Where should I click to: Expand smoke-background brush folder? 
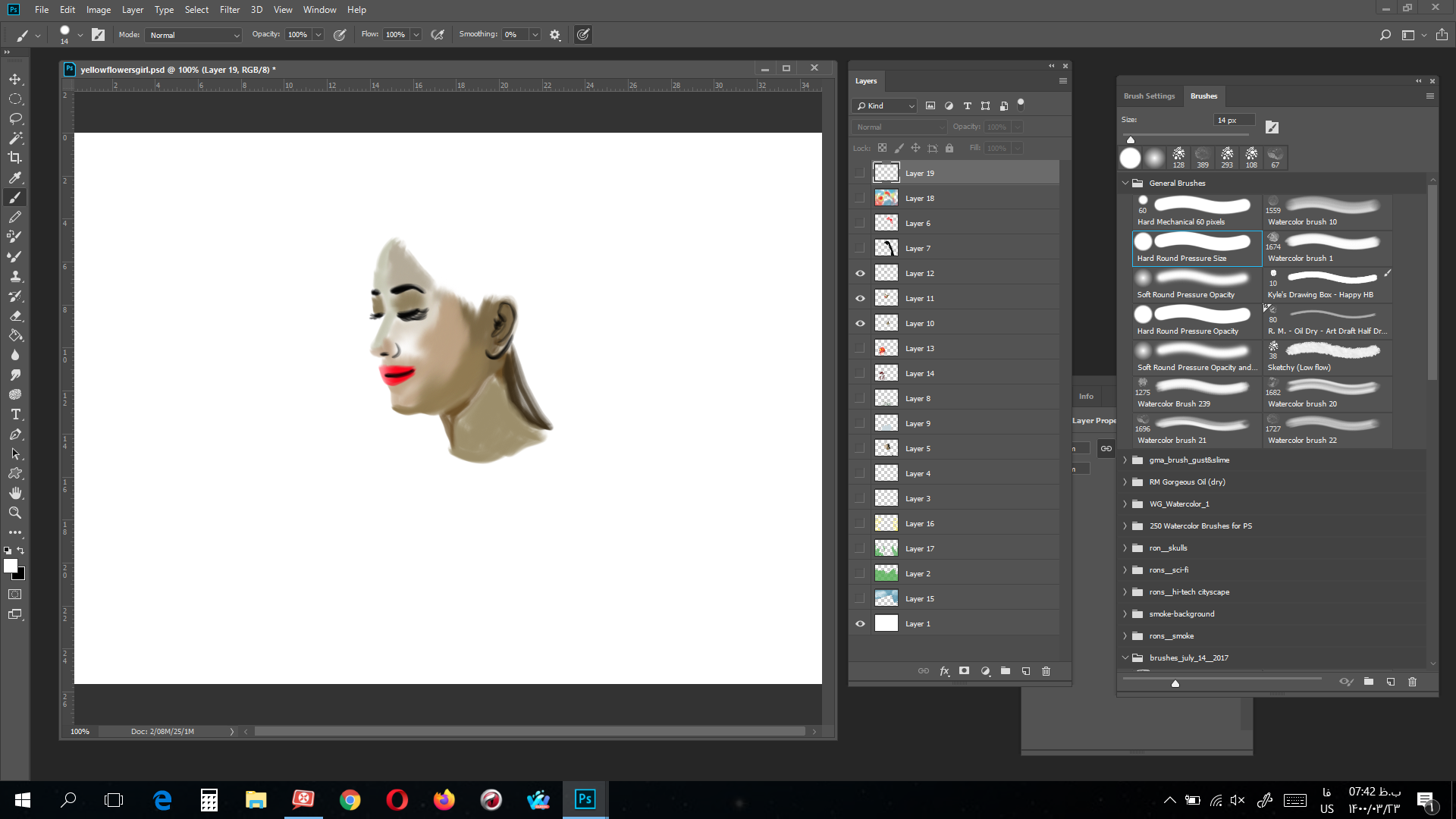click(x=1125, y=614)
